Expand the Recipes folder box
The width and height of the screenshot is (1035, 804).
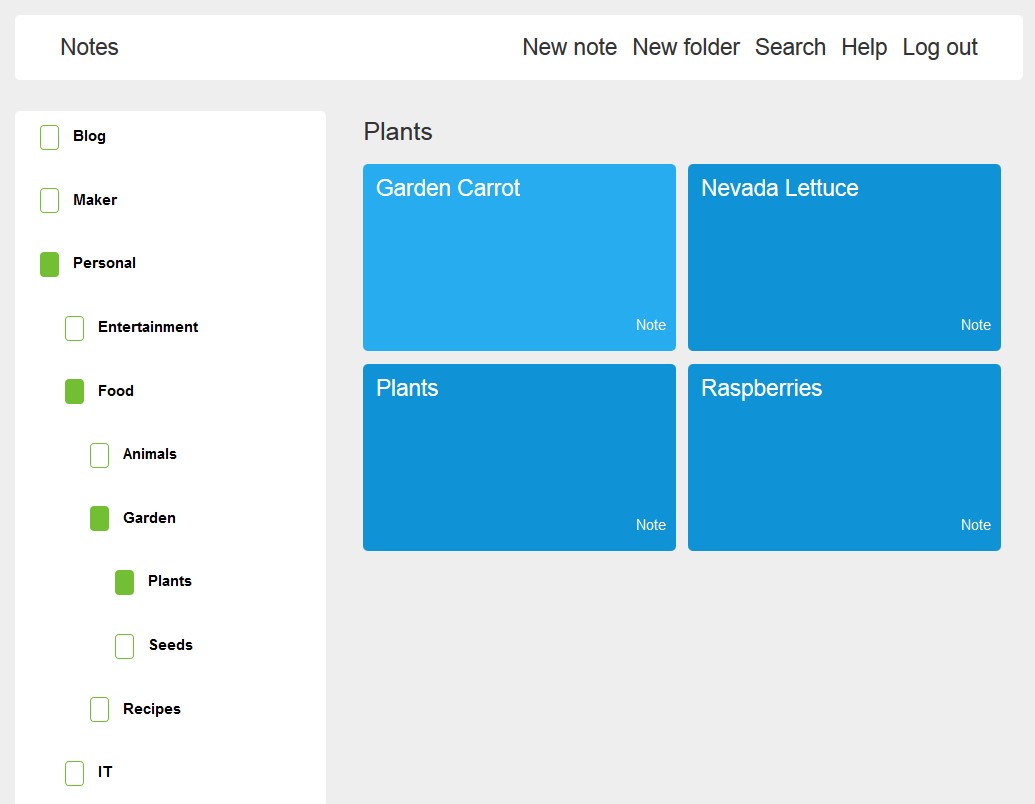pyautogui.click(x=100, y=709)
